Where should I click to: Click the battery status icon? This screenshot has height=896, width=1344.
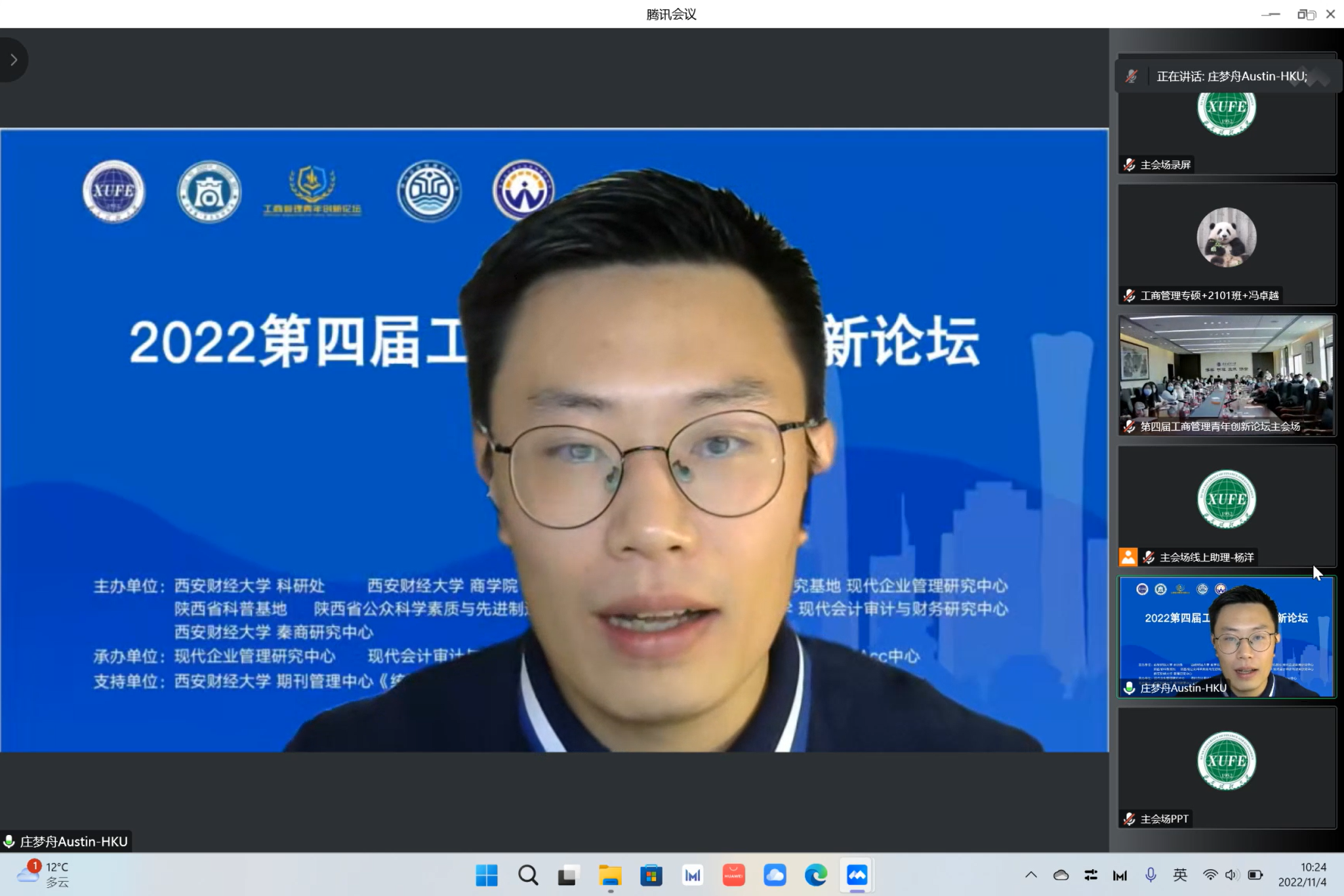pos(1255,875)
